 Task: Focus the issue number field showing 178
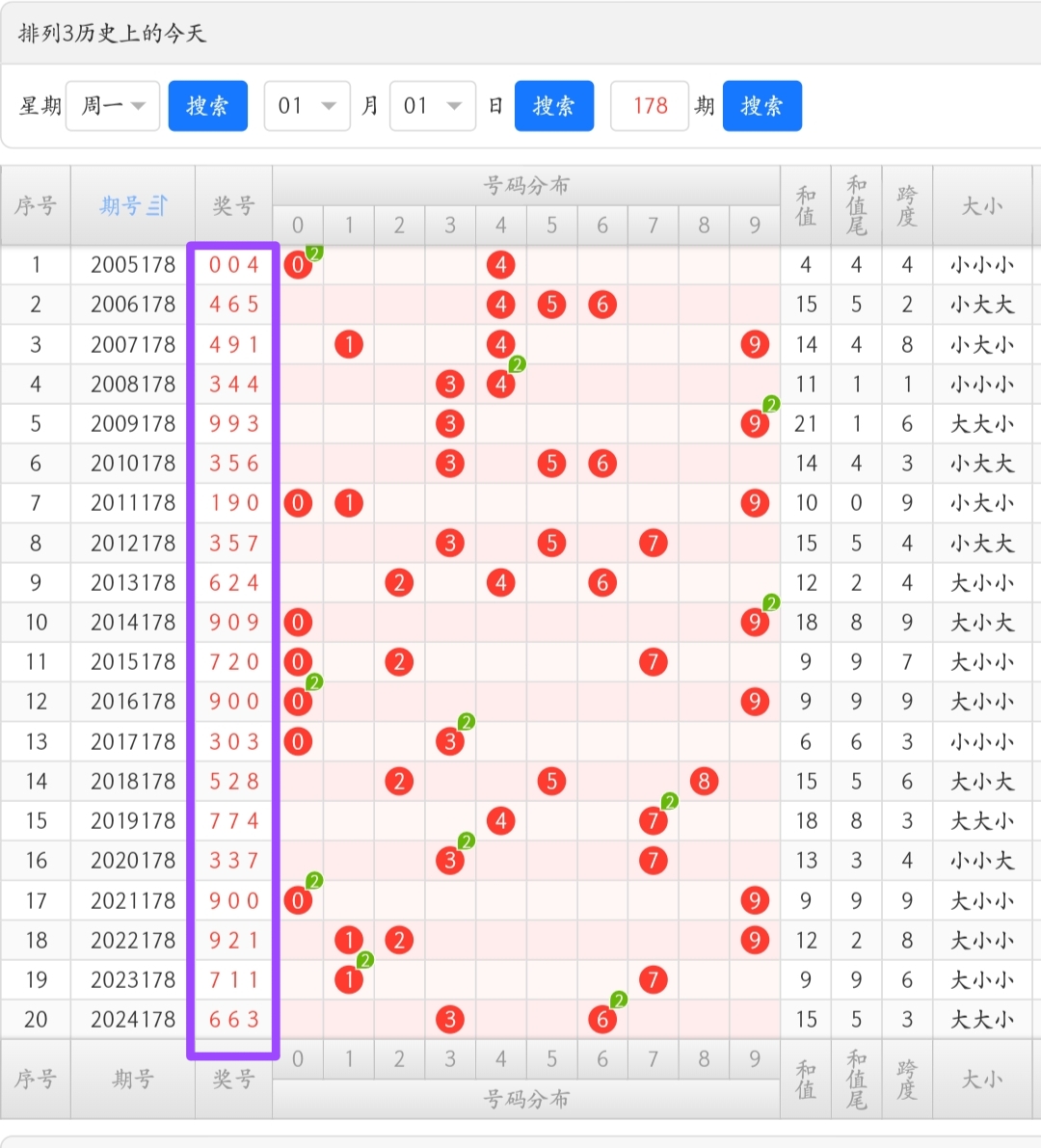[x=650, y=106]
